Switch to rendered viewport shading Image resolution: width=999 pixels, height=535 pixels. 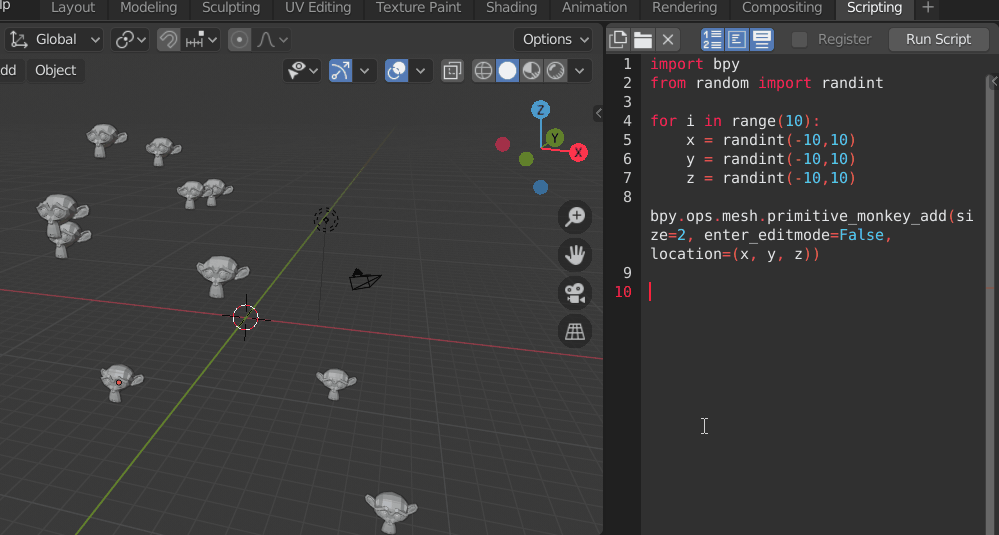[x=556, y=71]
